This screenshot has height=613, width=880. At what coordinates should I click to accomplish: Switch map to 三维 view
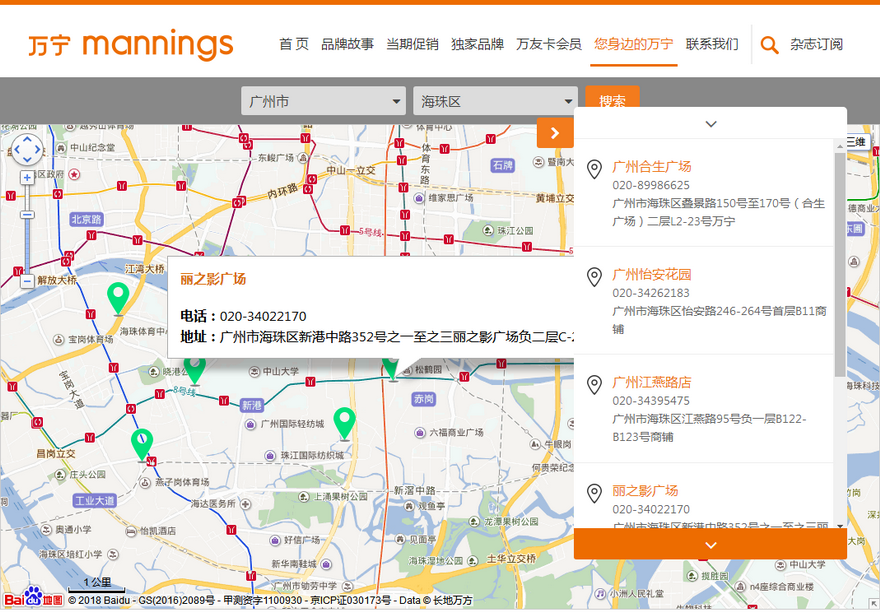tap(856, 142)
